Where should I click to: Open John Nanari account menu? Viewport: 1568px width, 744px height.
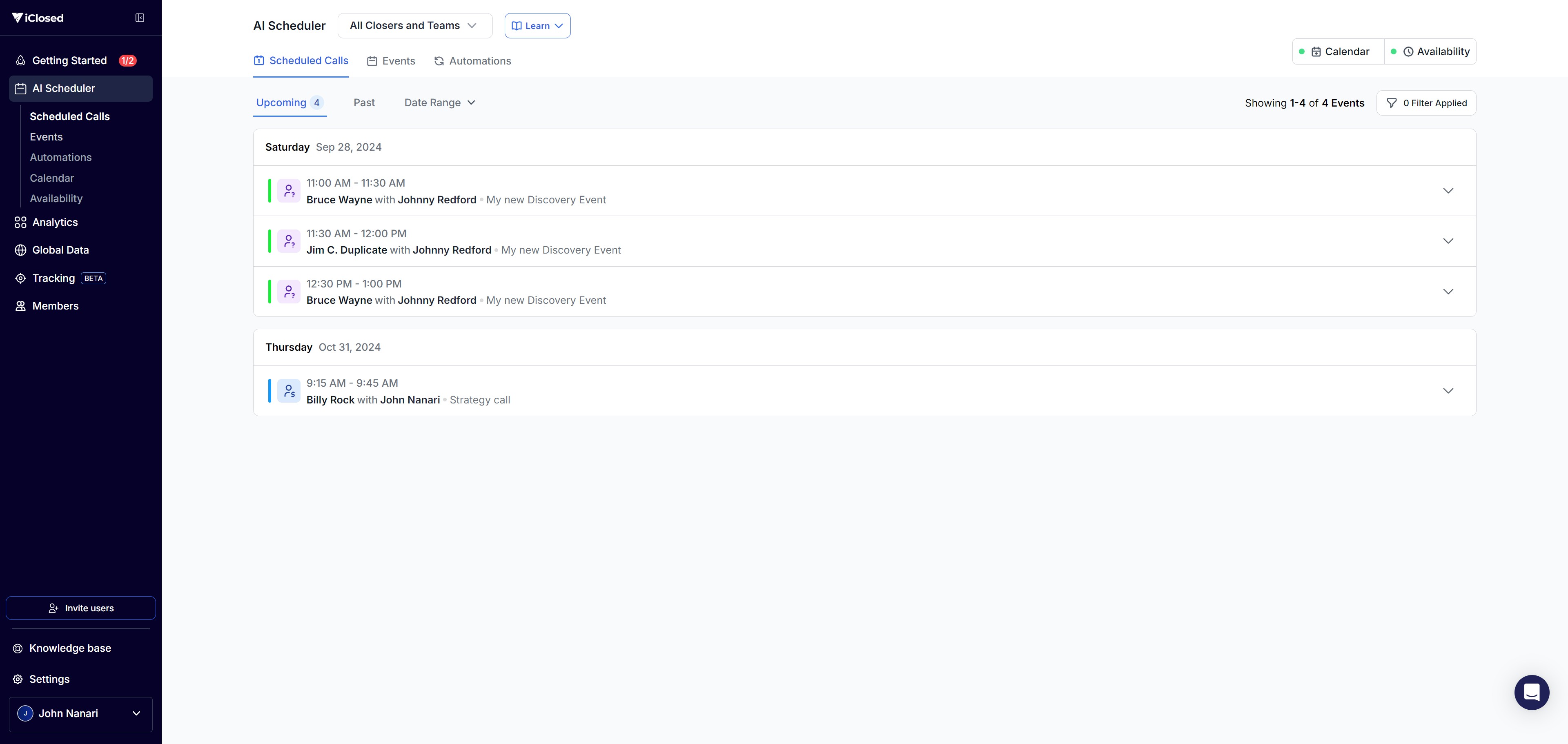tap(80, 713)
